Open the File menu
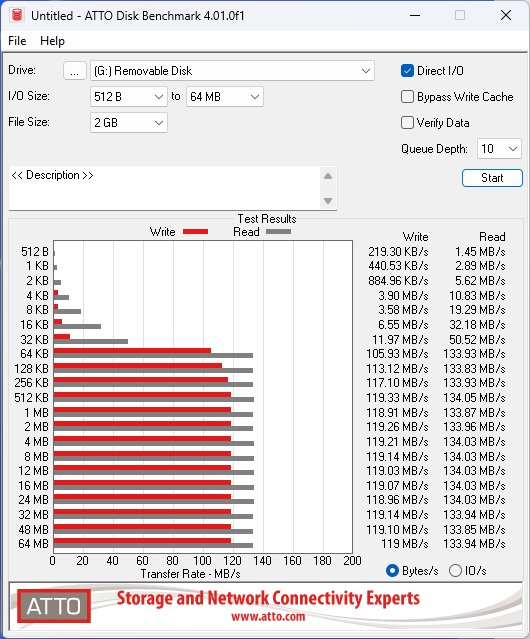530x639 pixels. (17, 41)
